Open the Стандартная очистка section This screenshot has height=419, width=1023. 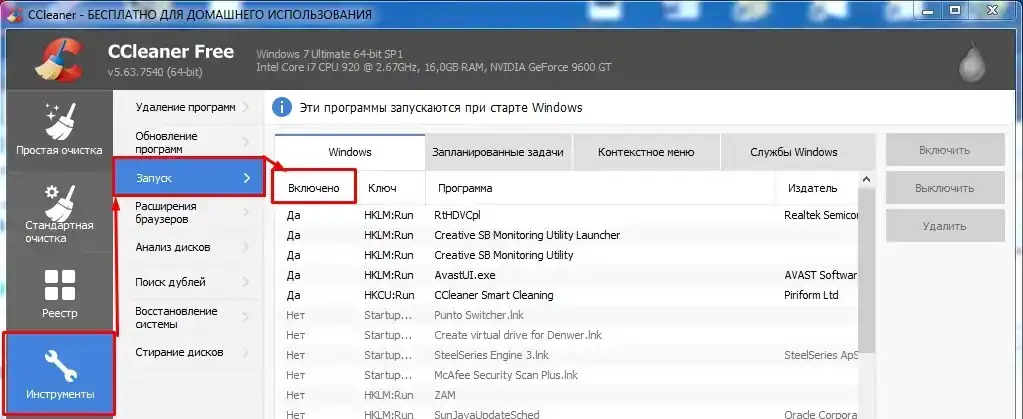coord(59,213)
